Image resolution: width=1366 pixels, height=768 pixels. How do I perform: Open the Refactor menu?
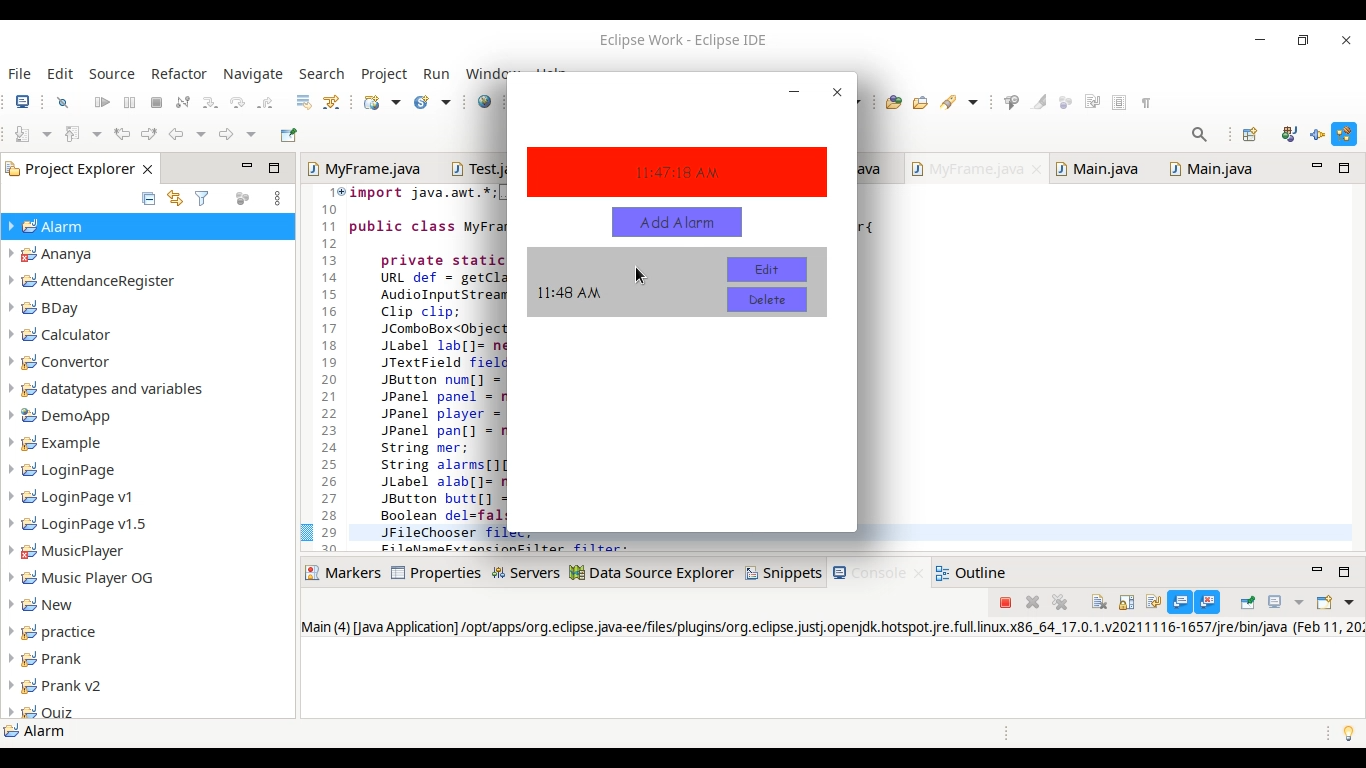[x=179, y=74]
